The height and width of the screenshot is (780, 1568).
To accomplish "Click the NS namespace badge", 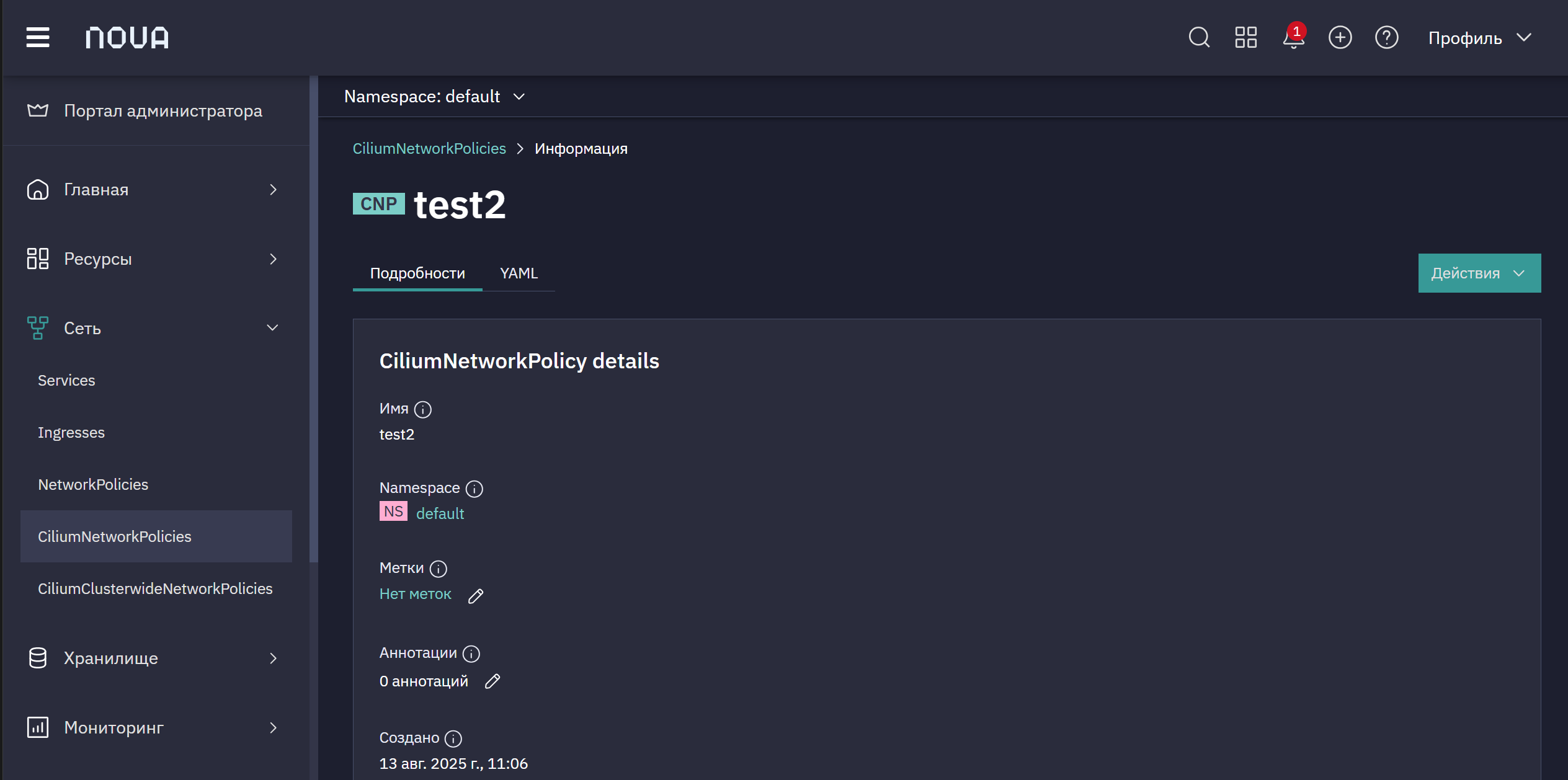I will pos(393,512).
